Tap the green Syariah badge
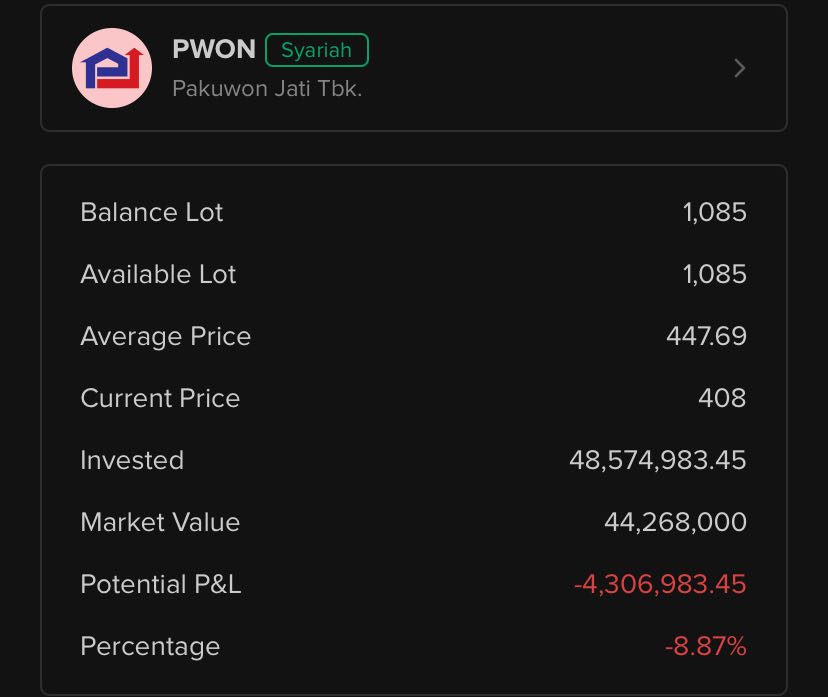 317,50
